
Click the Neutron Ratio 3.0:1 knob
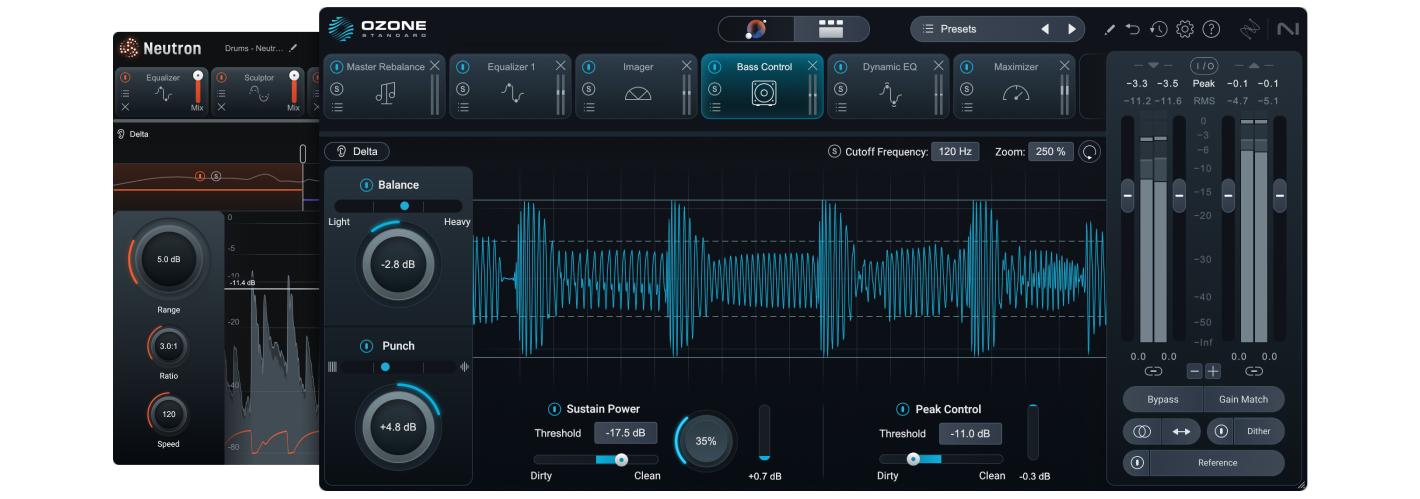pos(168,346)
